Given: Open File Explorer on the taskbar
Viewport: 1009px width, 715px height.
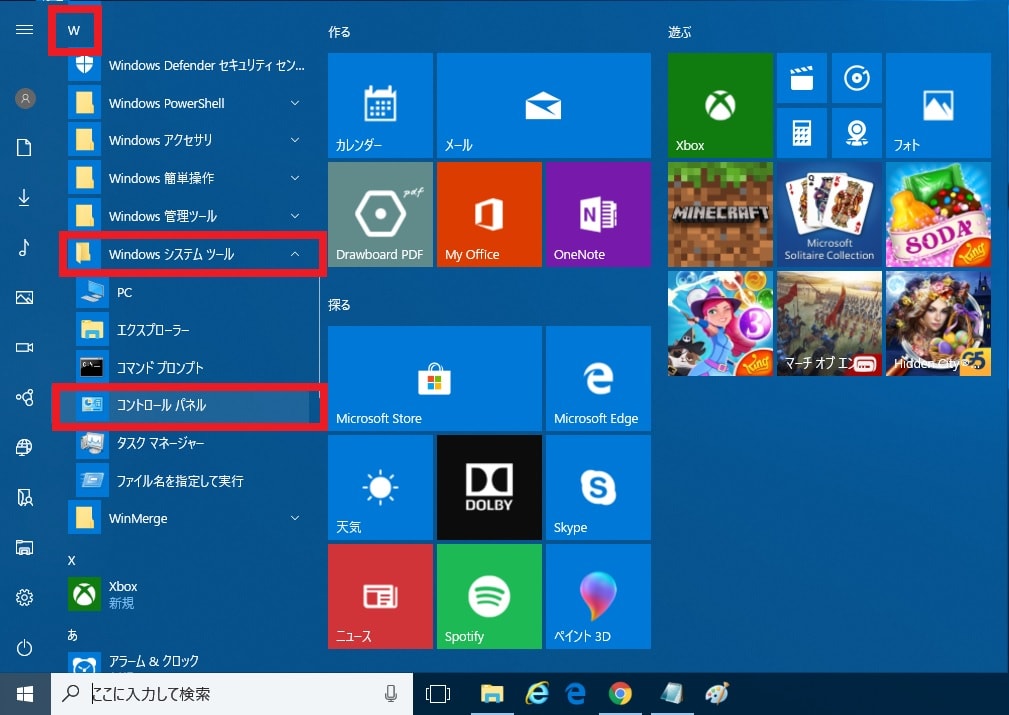Looking at the screenshot, I should pos(492,694).
